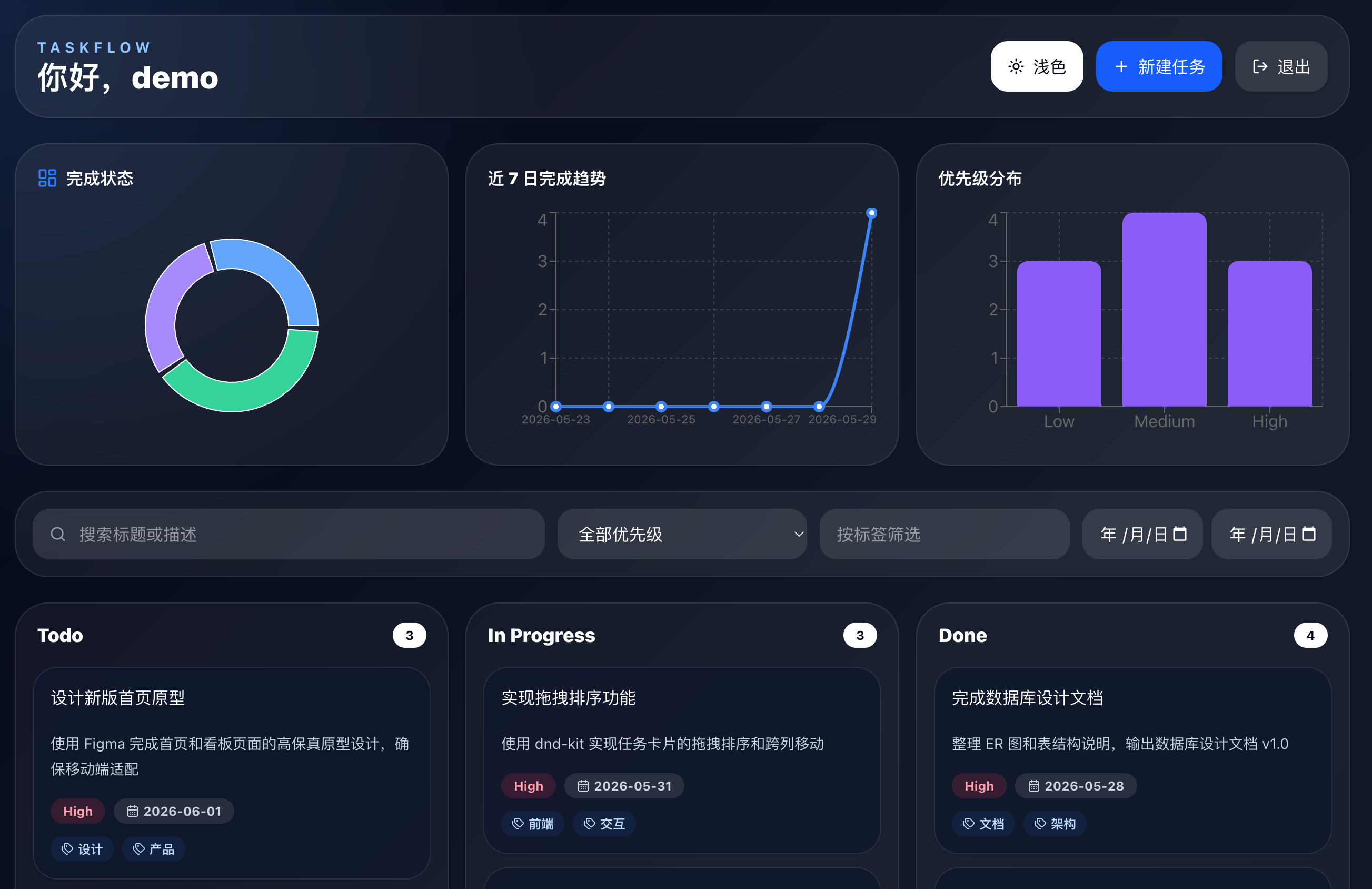Click the due date 2026-06-01 chip

(174, 811)
